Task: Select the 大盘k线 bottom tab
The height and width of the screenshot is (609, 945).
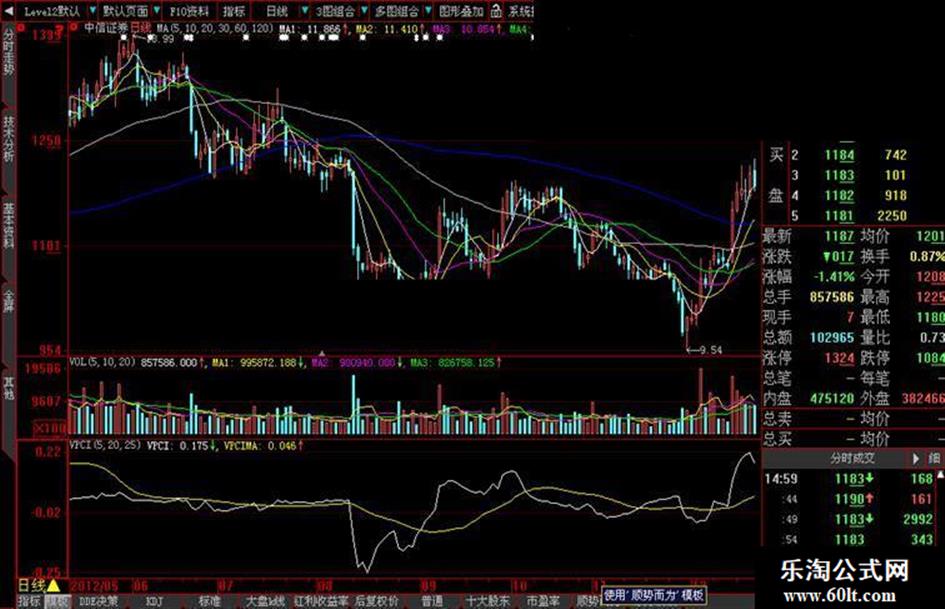Action: pyautogui.click(x=266, y=601)
